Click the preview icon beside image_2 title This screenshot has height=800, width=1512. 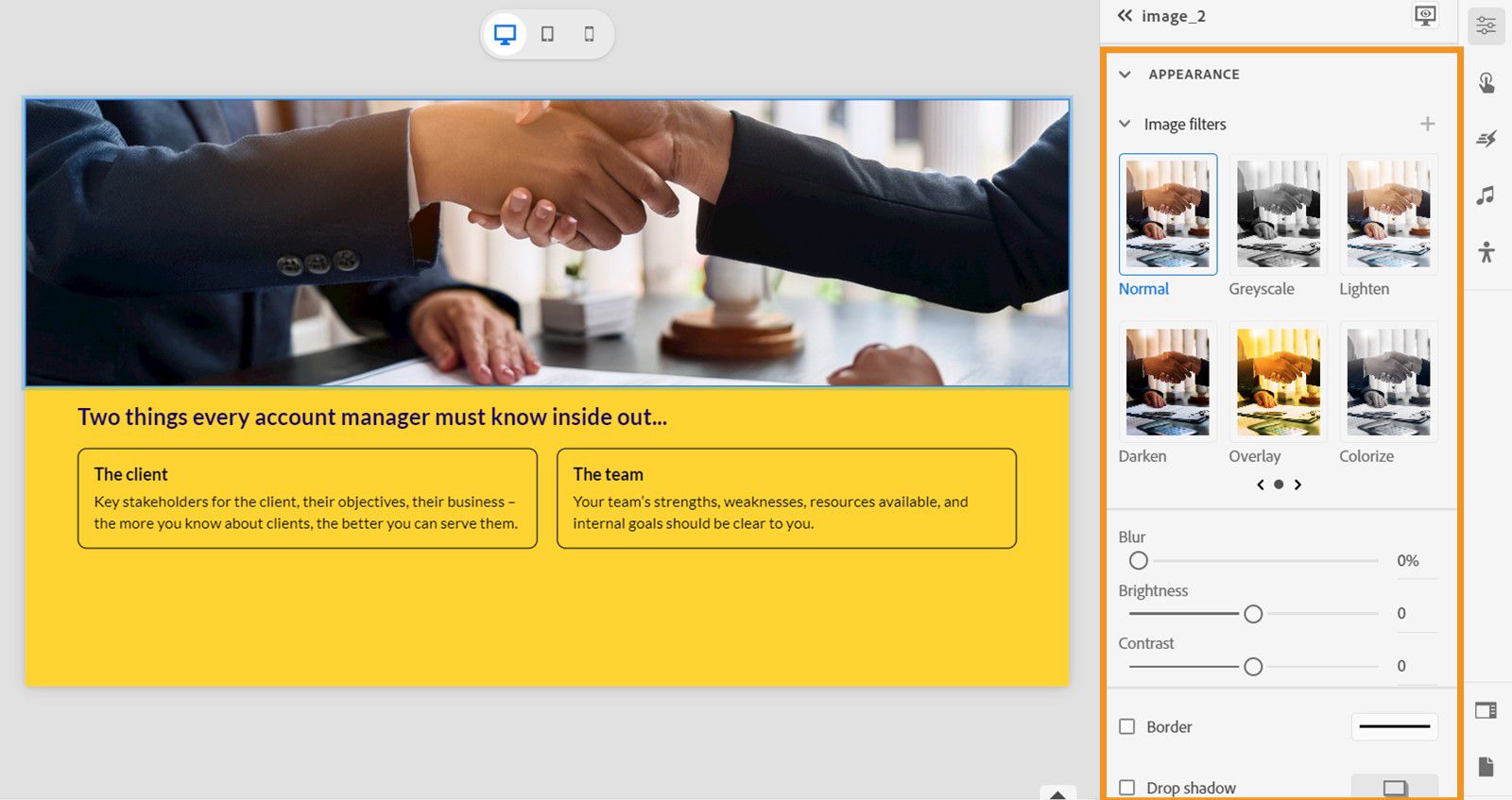(x=1425, y=15)
